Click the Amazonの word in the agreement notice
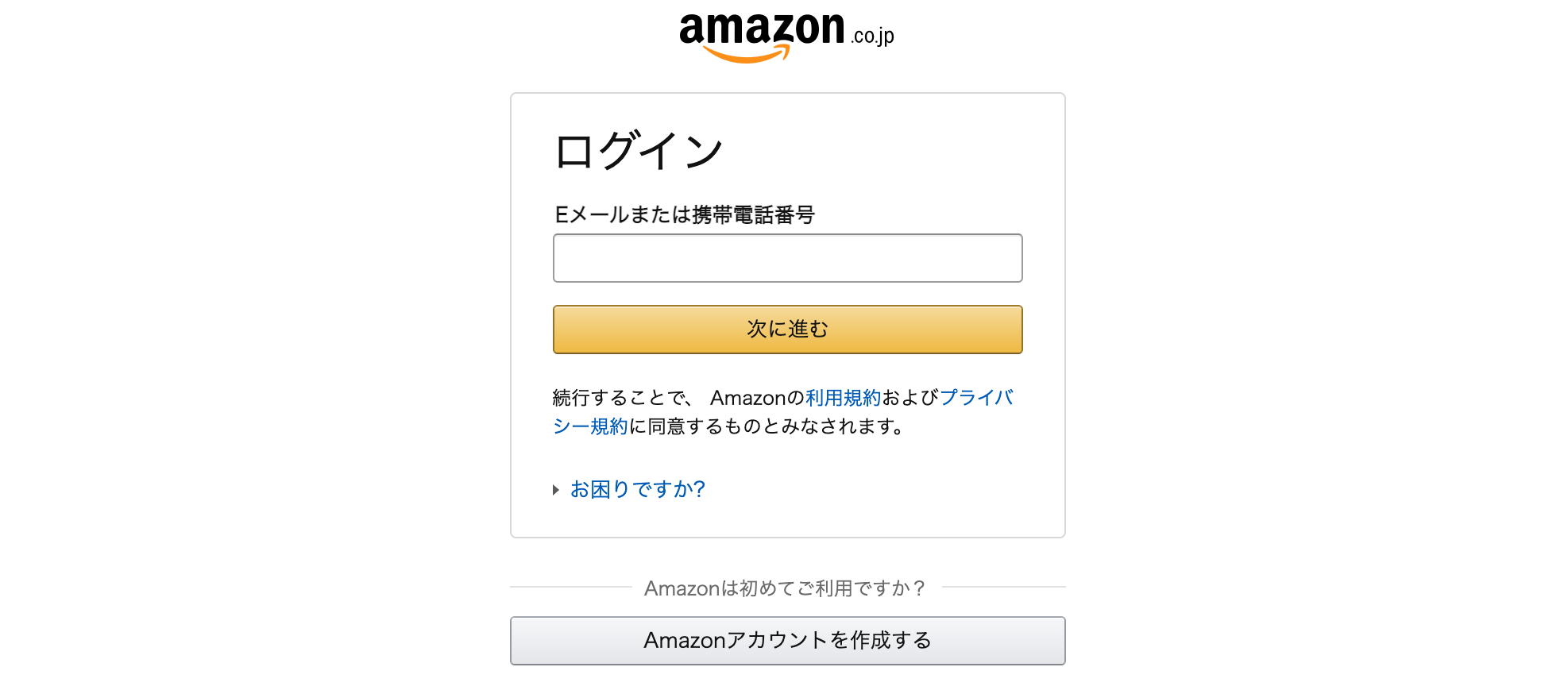 click(x=757, y=398)
